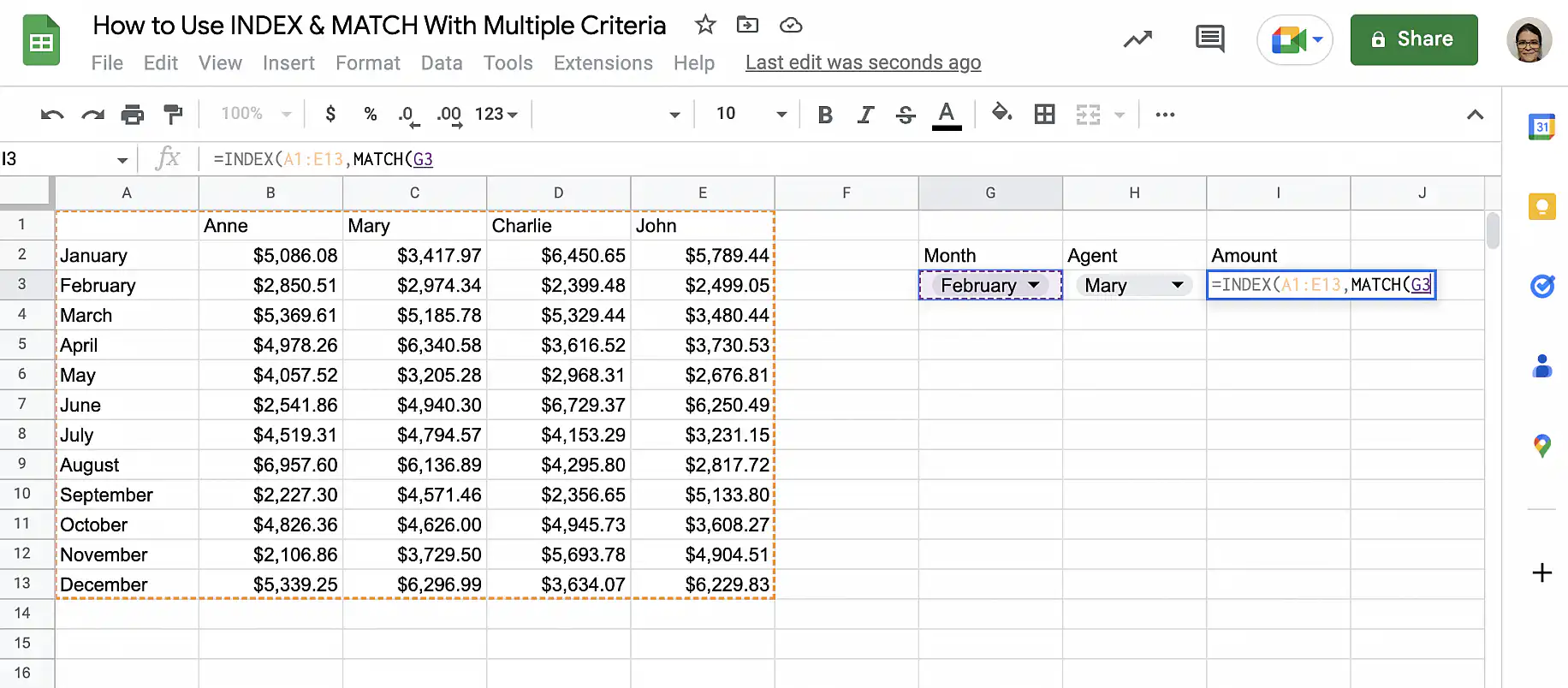Expand merge cells options arrow
1568x688 pixels.
[x=1120, y=115]
